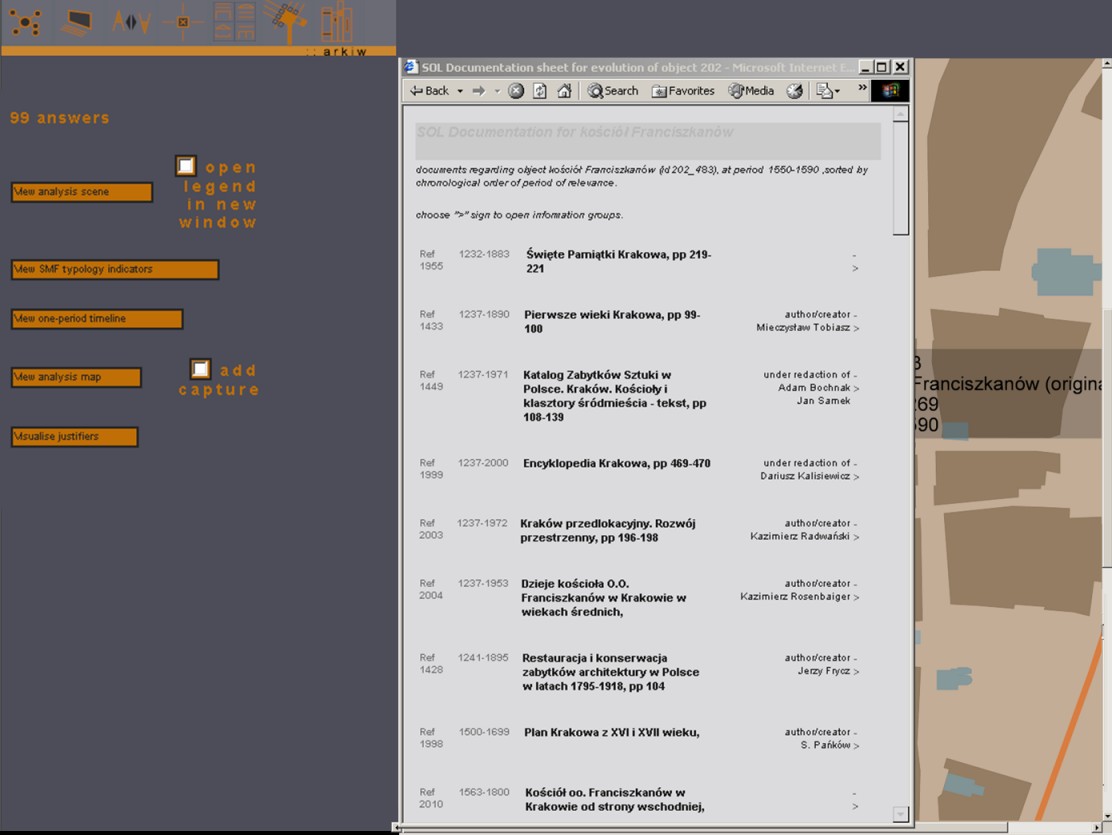
Task: Click the Forward arrow button
Action: click(x=479, y=91)
